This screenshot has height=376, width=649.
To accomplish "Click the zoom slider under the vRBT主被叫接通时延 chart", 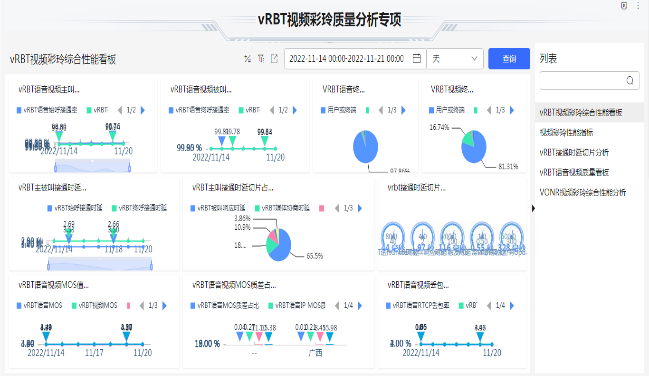I will [x=100, y=264].
